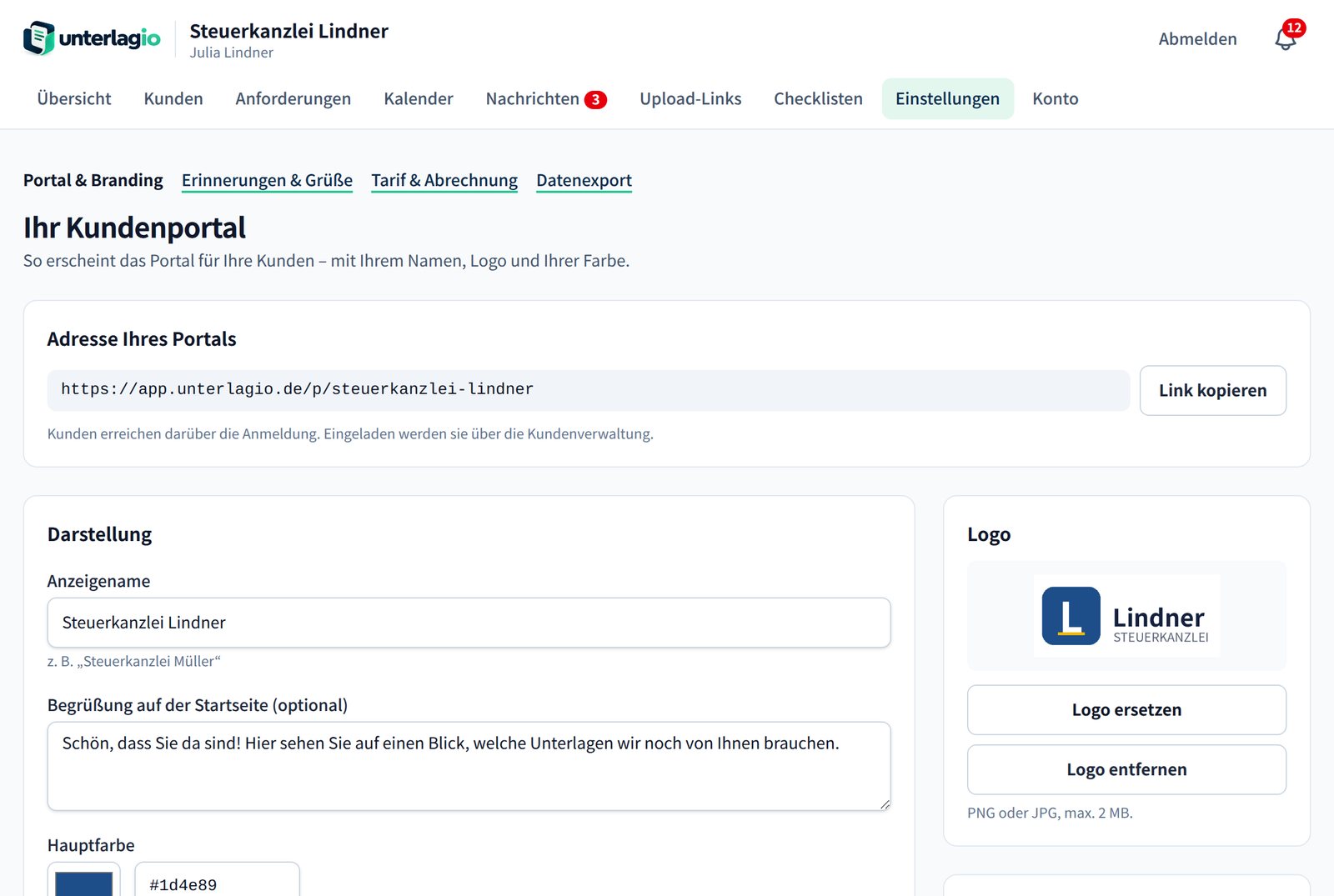Switch to the Anforderungen tab
The image size is (1334, 896).
[293, 98]
